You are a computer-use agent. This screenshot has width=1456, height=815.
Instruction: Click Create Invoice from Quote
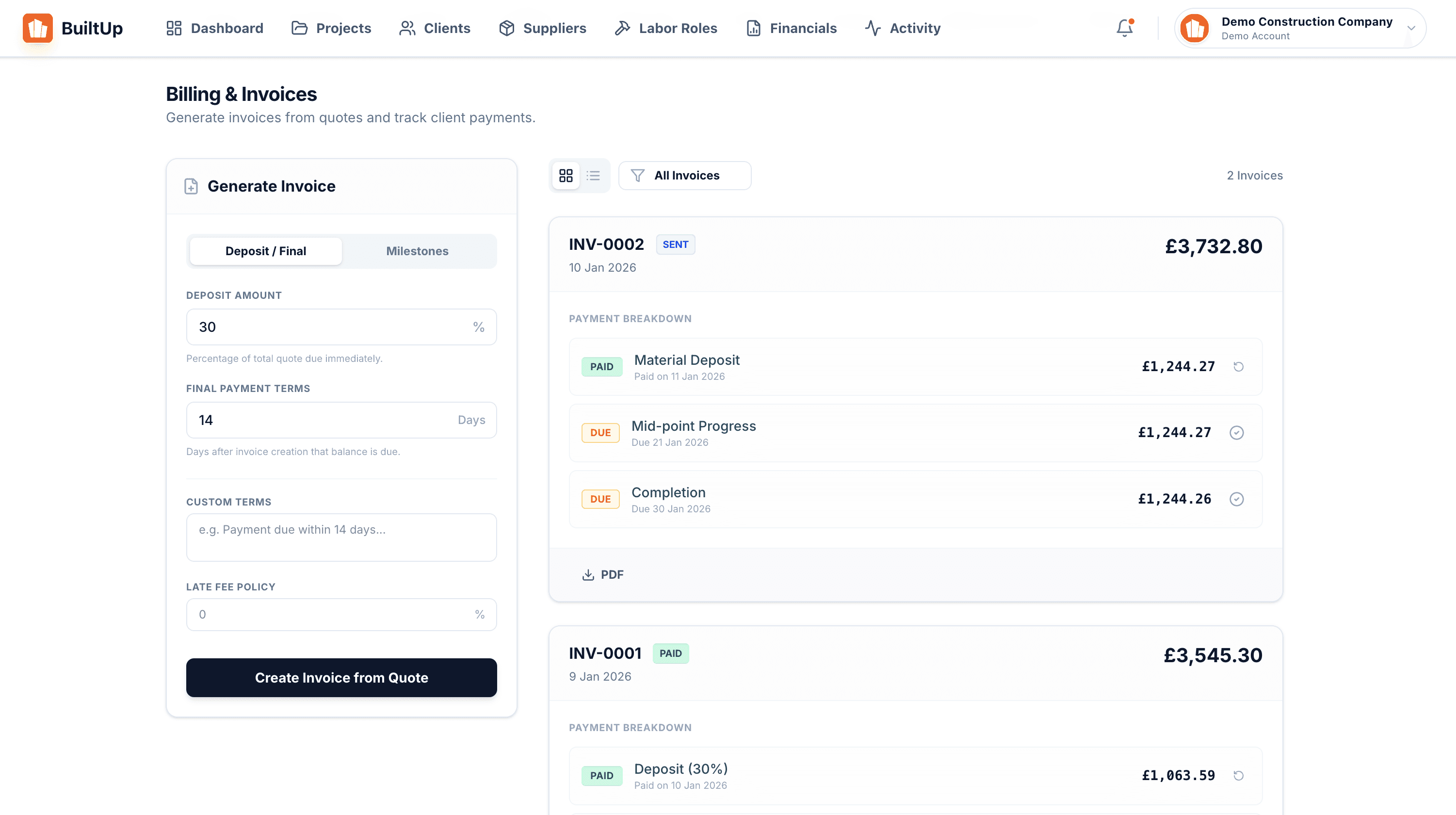click(341, 678)
